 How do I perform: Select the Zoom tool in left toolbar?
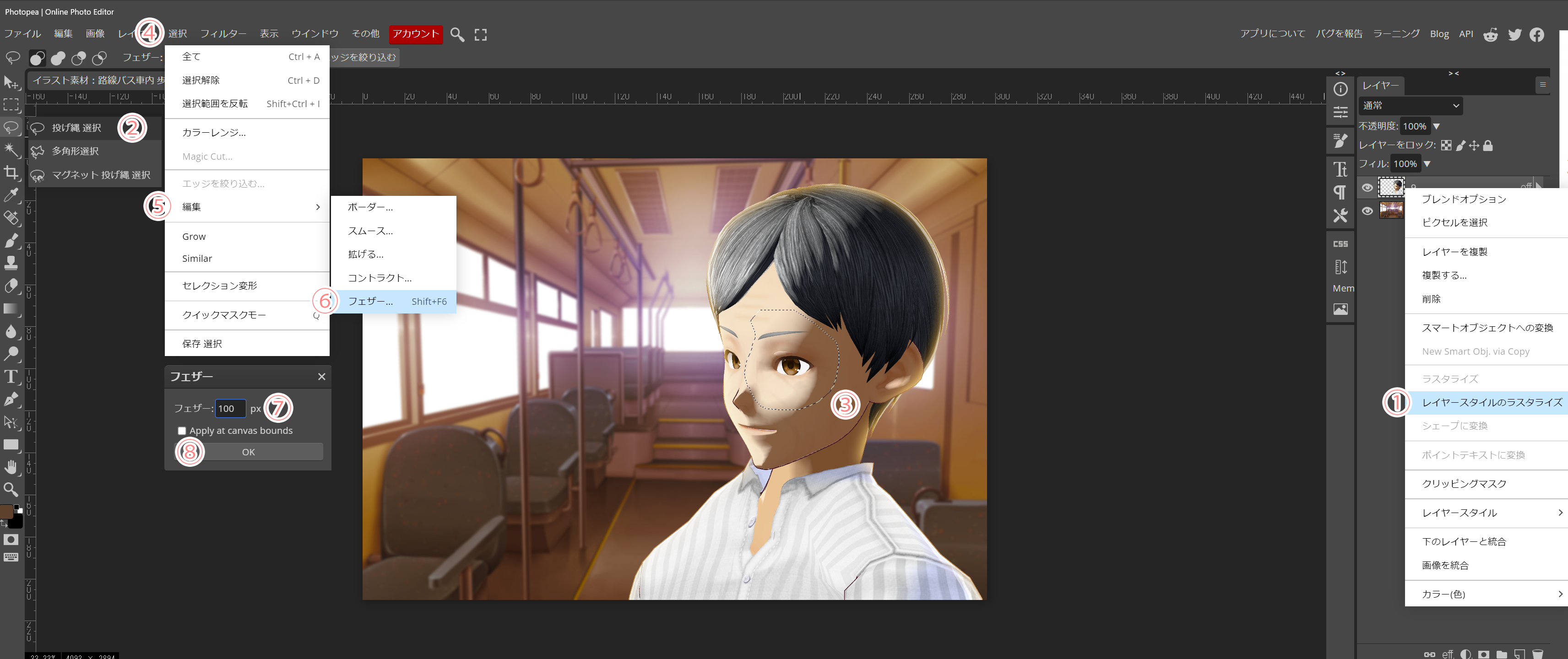click(11, 490)
